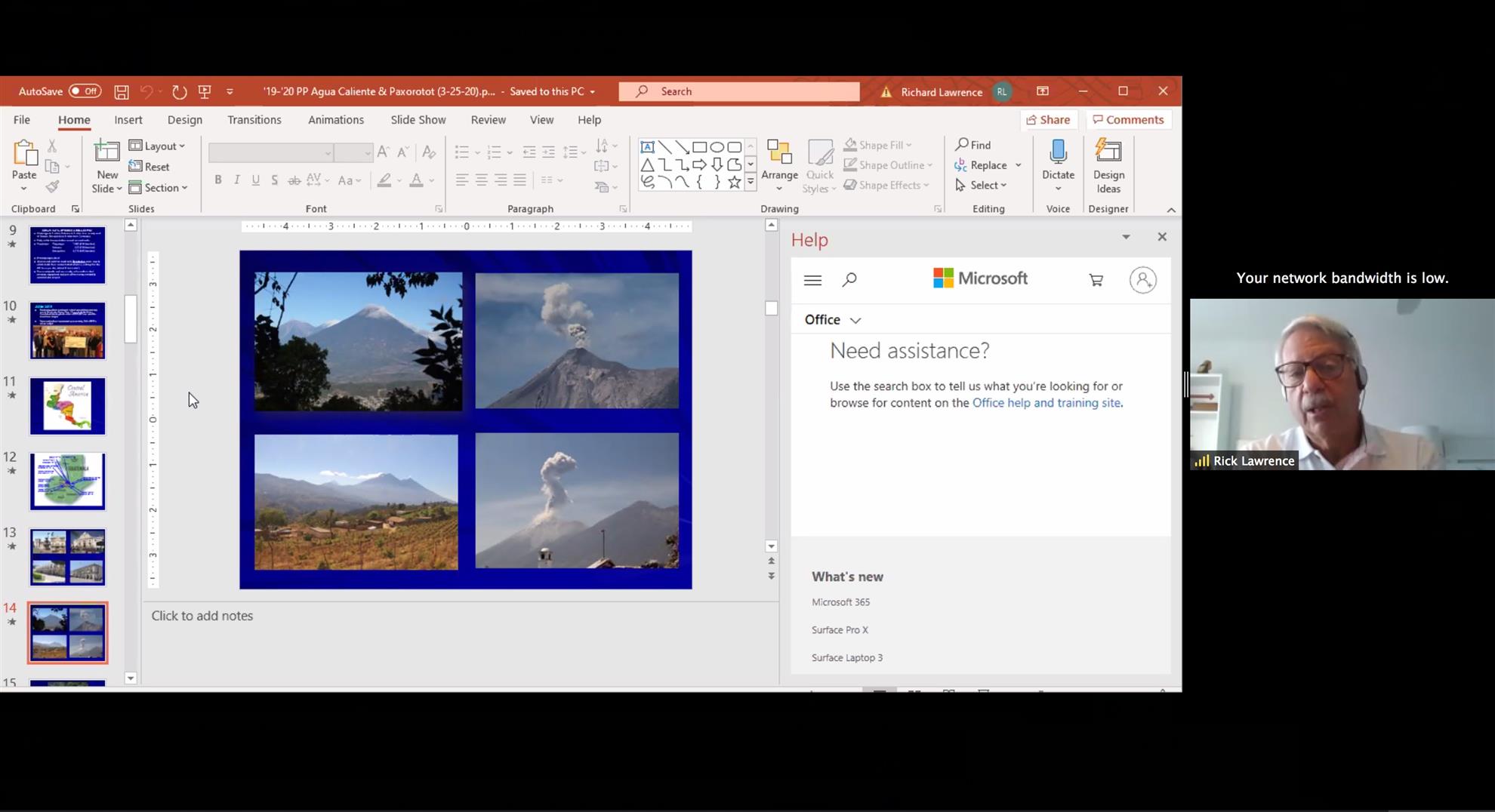Switch to the Transitions tab
The image size is (1495, 812).
pos(254,120)
